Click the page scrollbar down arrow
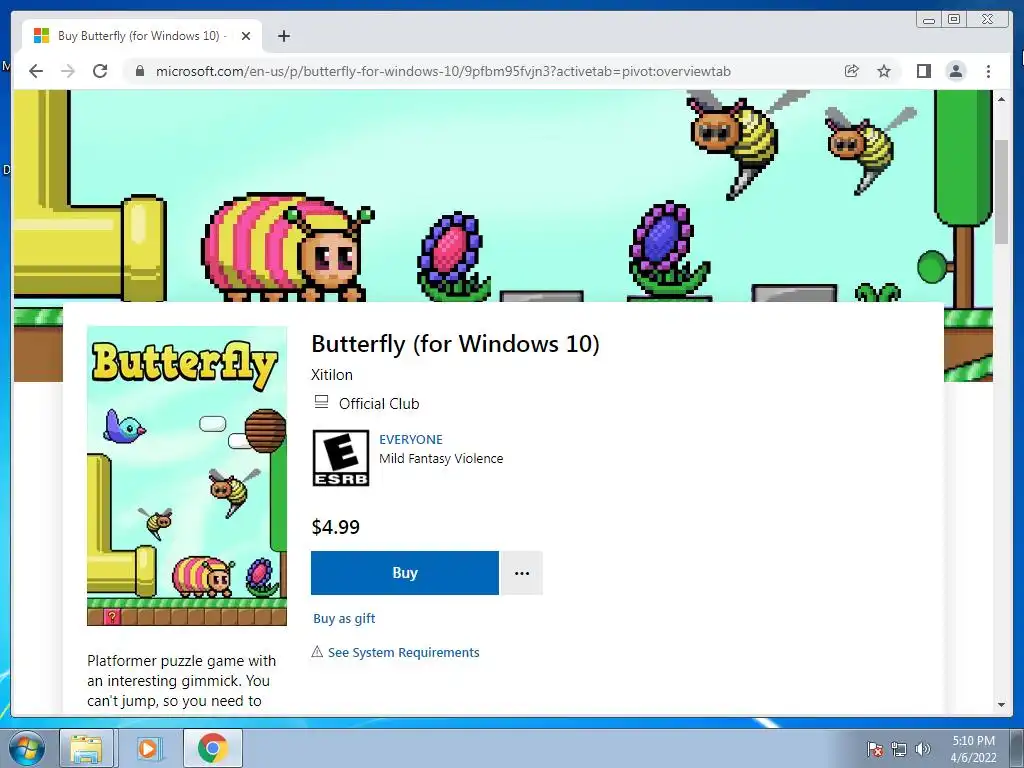 point(1001,705)
